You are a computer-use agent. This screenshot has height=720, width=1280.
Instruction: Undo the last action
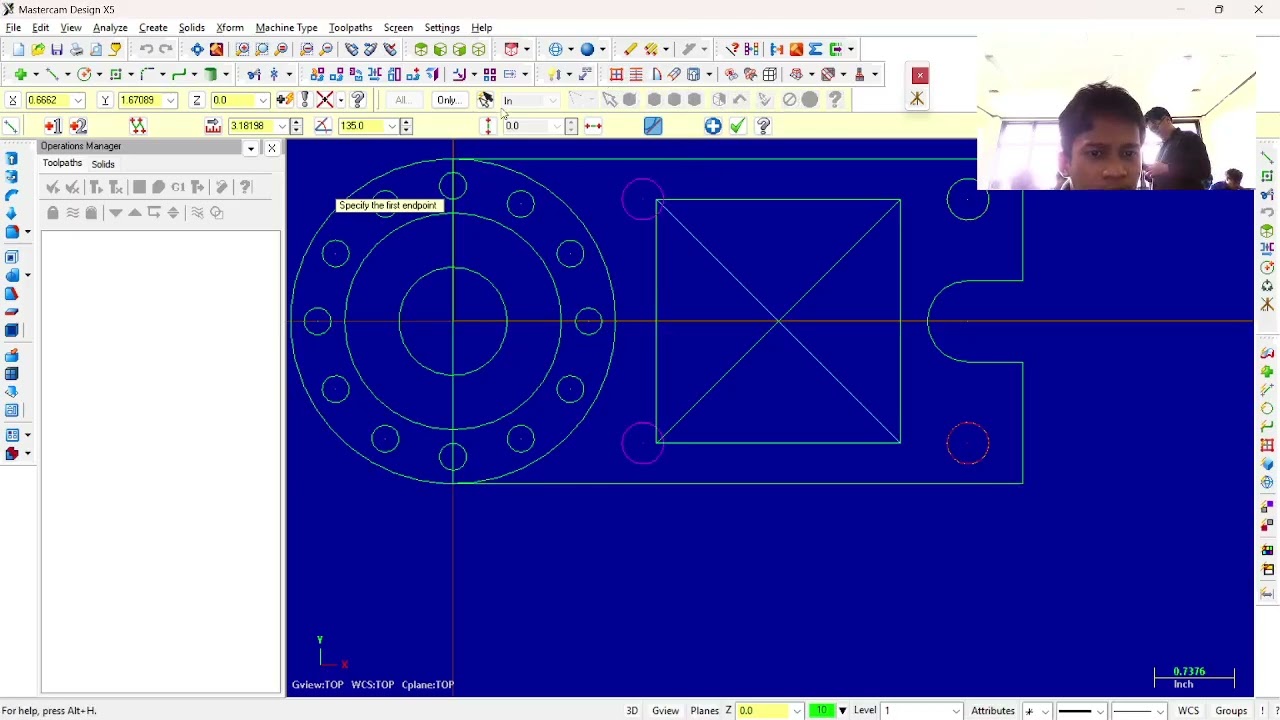[146, 49]
